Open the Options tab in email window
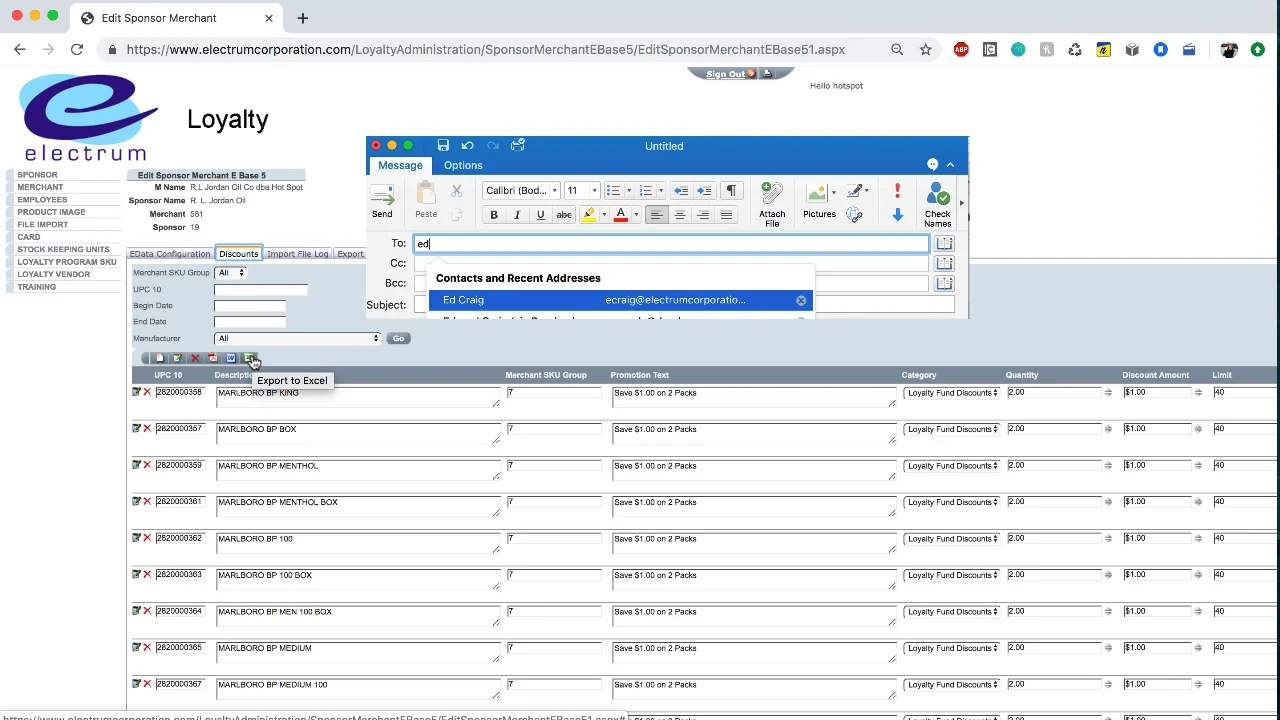This screenshot has width=1280, height=720. 463,165
